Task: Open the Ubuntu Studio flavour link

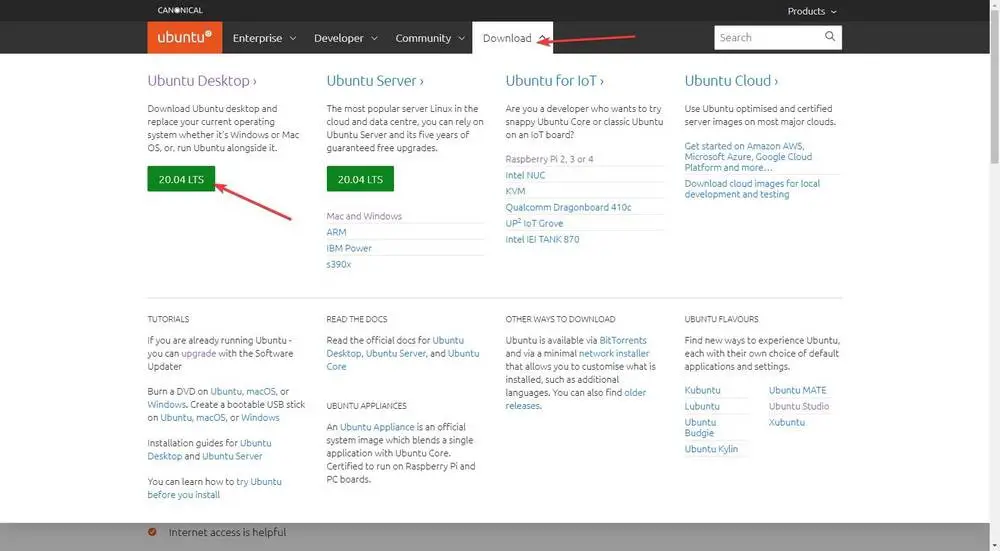Action: (x=798, y=406)
